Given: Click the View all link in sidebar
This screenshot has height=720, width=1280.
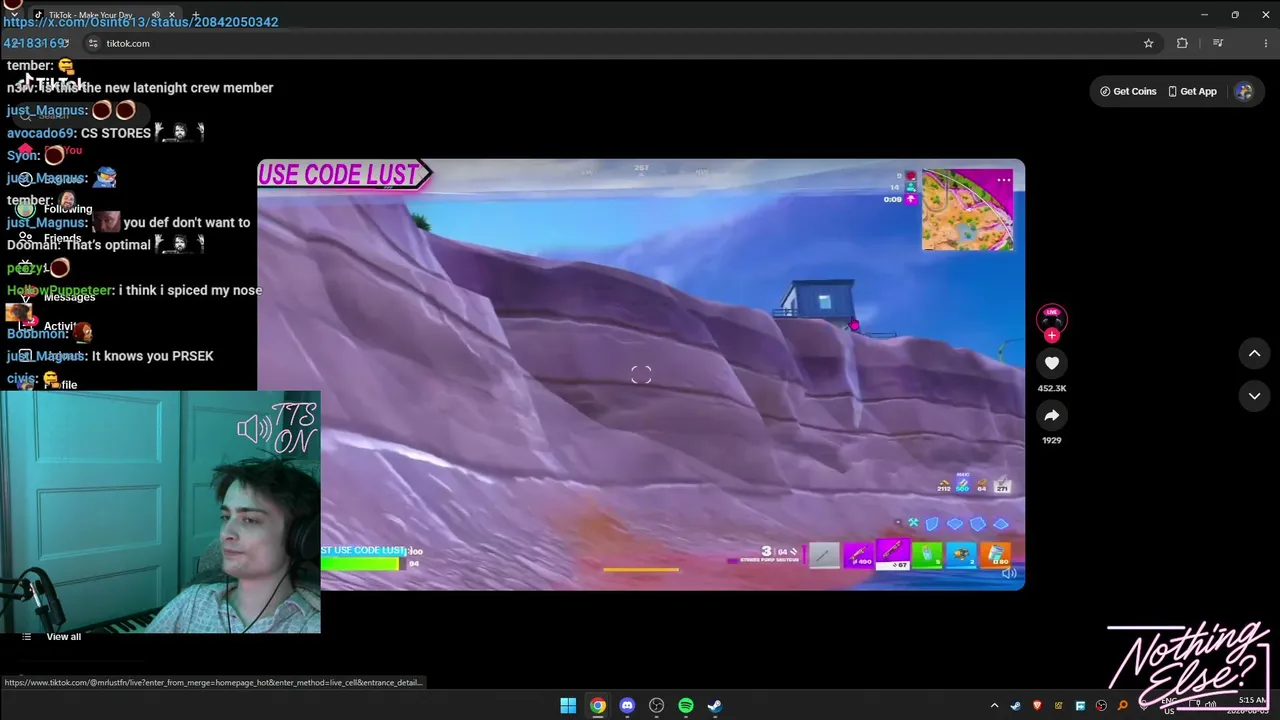Looking at the screenshot, I should pyautogui.click(x=63, y=637).
